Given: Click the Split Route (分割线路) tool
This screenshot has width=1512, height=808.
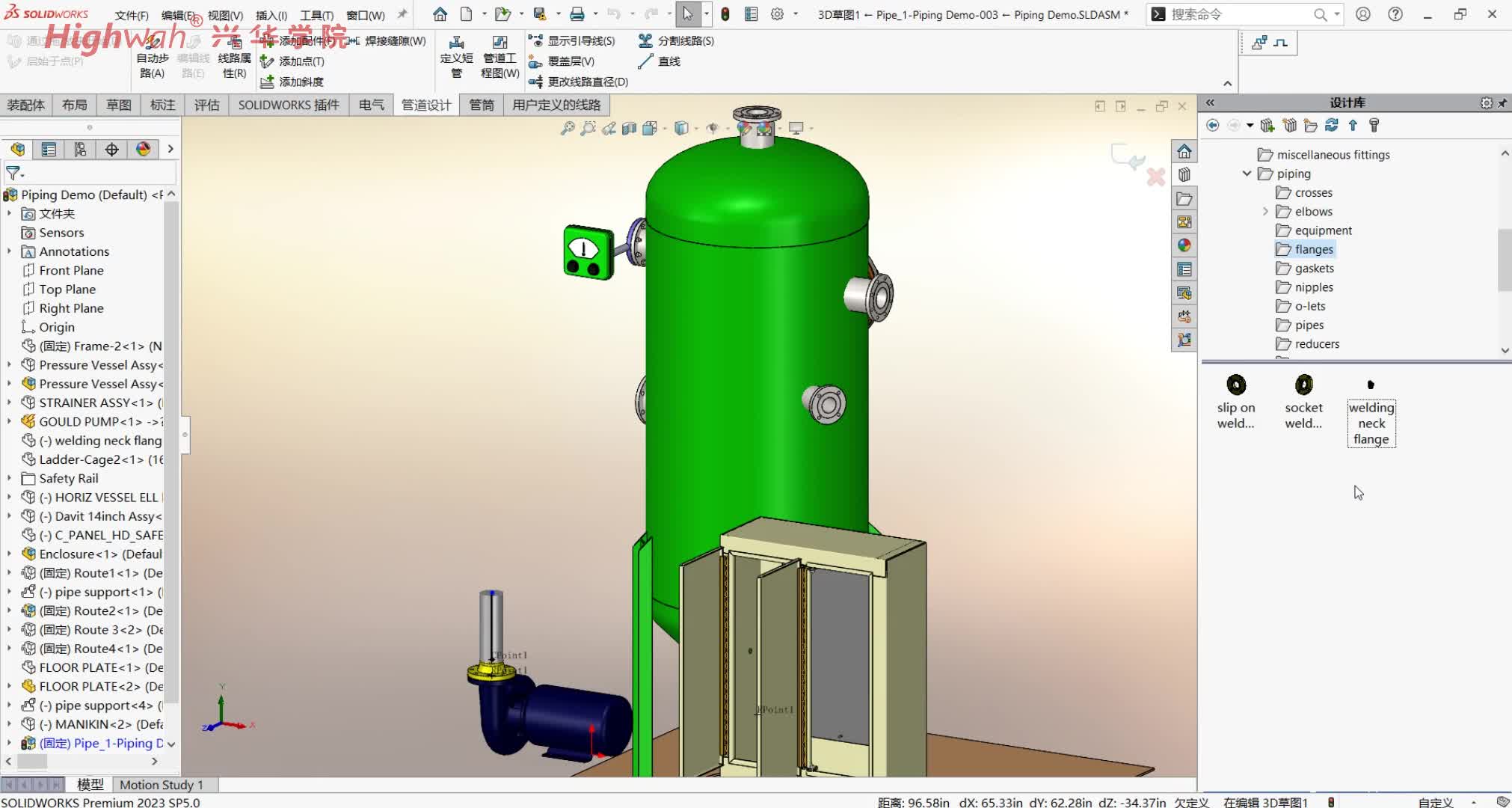Looking at the screenshot, I should point(677,41).
